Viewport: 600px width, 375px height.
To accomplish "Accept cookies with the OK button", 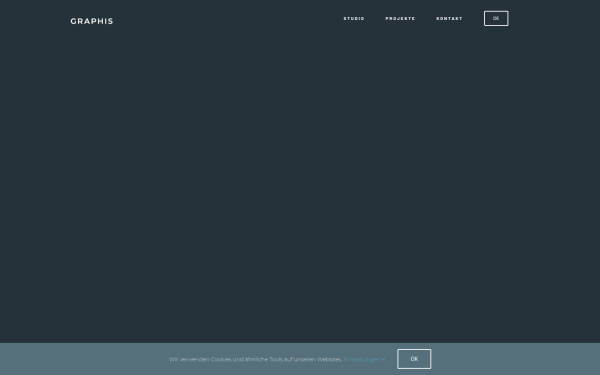I will coord(414,359).
